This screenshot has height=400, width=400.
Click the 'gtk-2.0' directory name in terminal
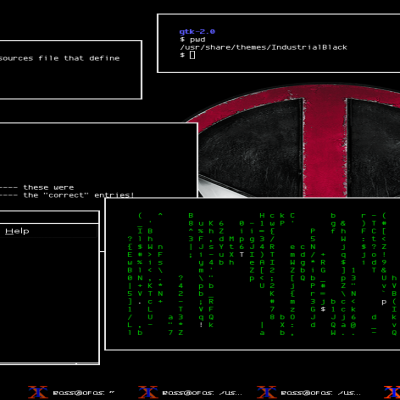[197, 32]
